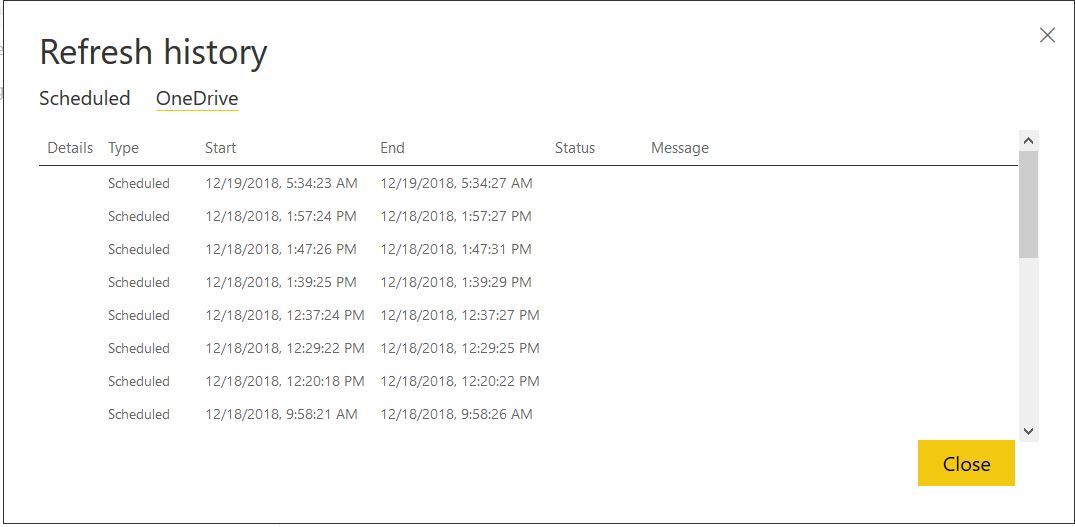Switch to the Scheduled tab

(x=84, y=99)
